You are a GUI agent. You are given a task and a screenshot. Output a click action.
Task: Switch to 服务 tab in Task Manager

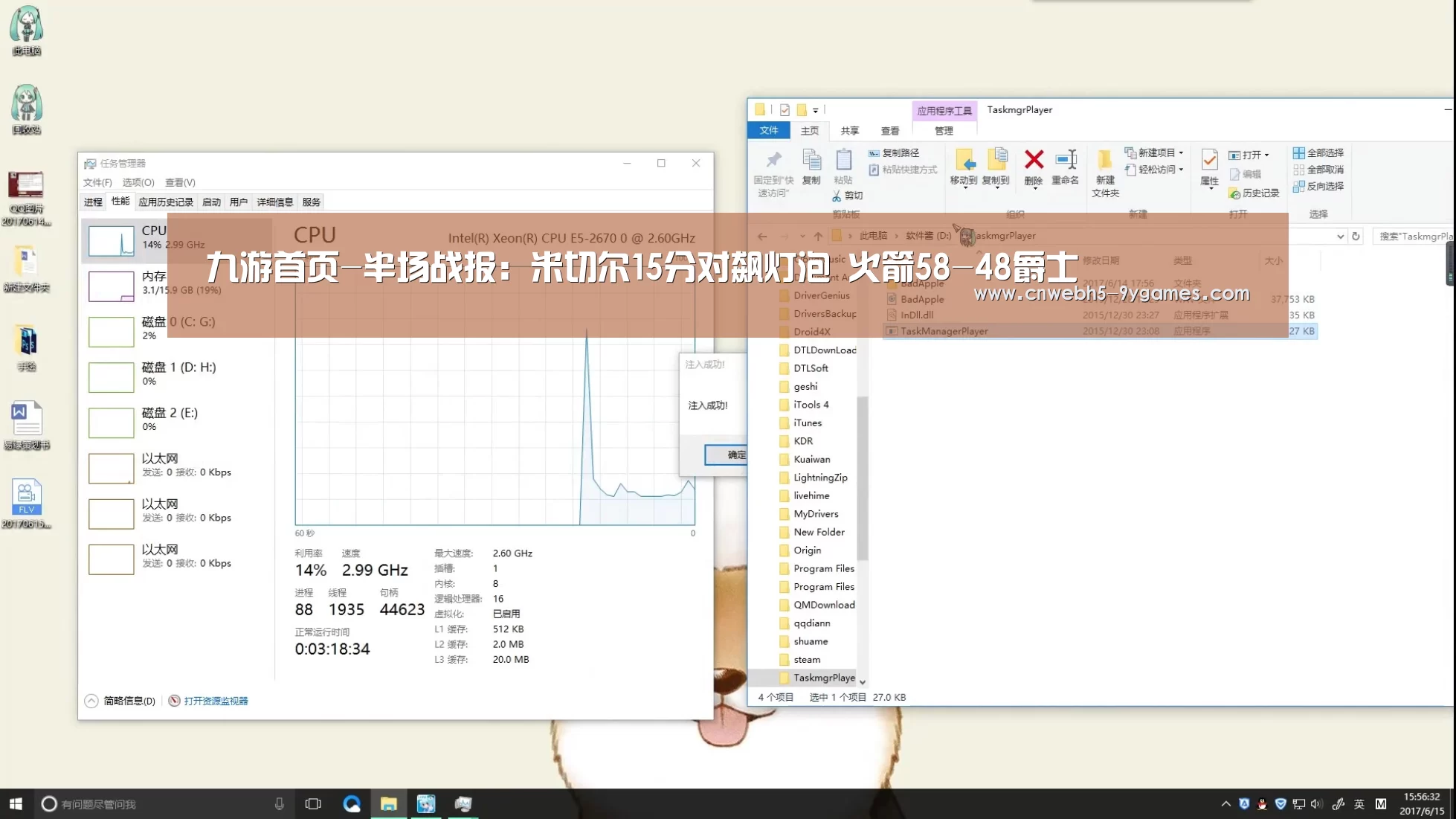pyautogui.click(x=312, y=202)
